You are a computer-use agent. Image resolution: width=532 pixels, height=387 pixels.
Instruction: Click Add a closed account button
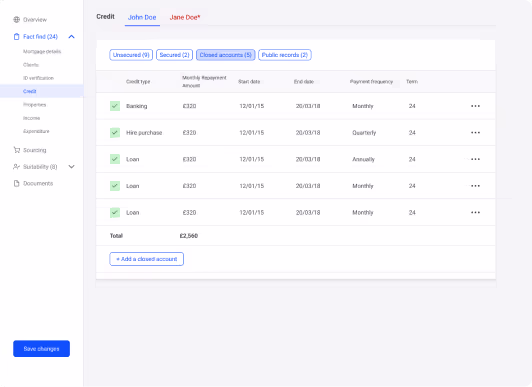(147, 259)
